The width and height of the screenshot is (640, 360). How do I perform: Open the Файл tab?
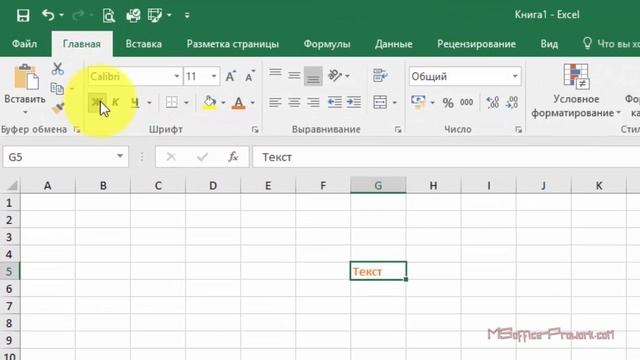point(24,44)
